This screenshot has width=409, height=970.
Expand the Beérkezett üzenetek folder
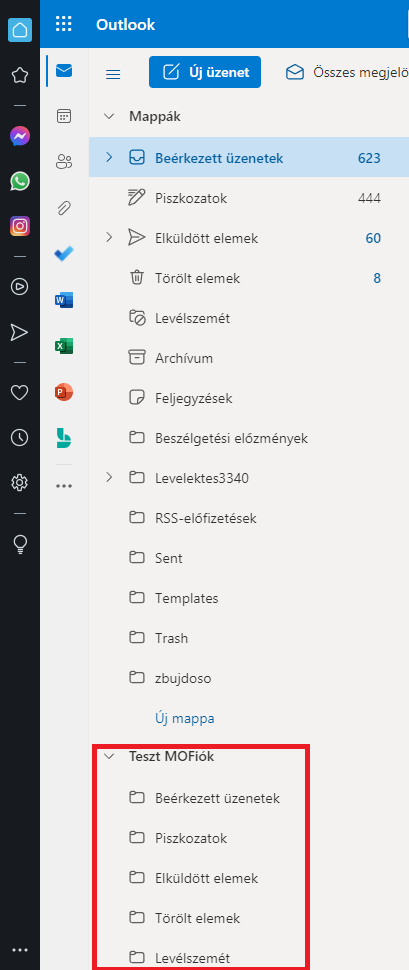pos(110,157)
